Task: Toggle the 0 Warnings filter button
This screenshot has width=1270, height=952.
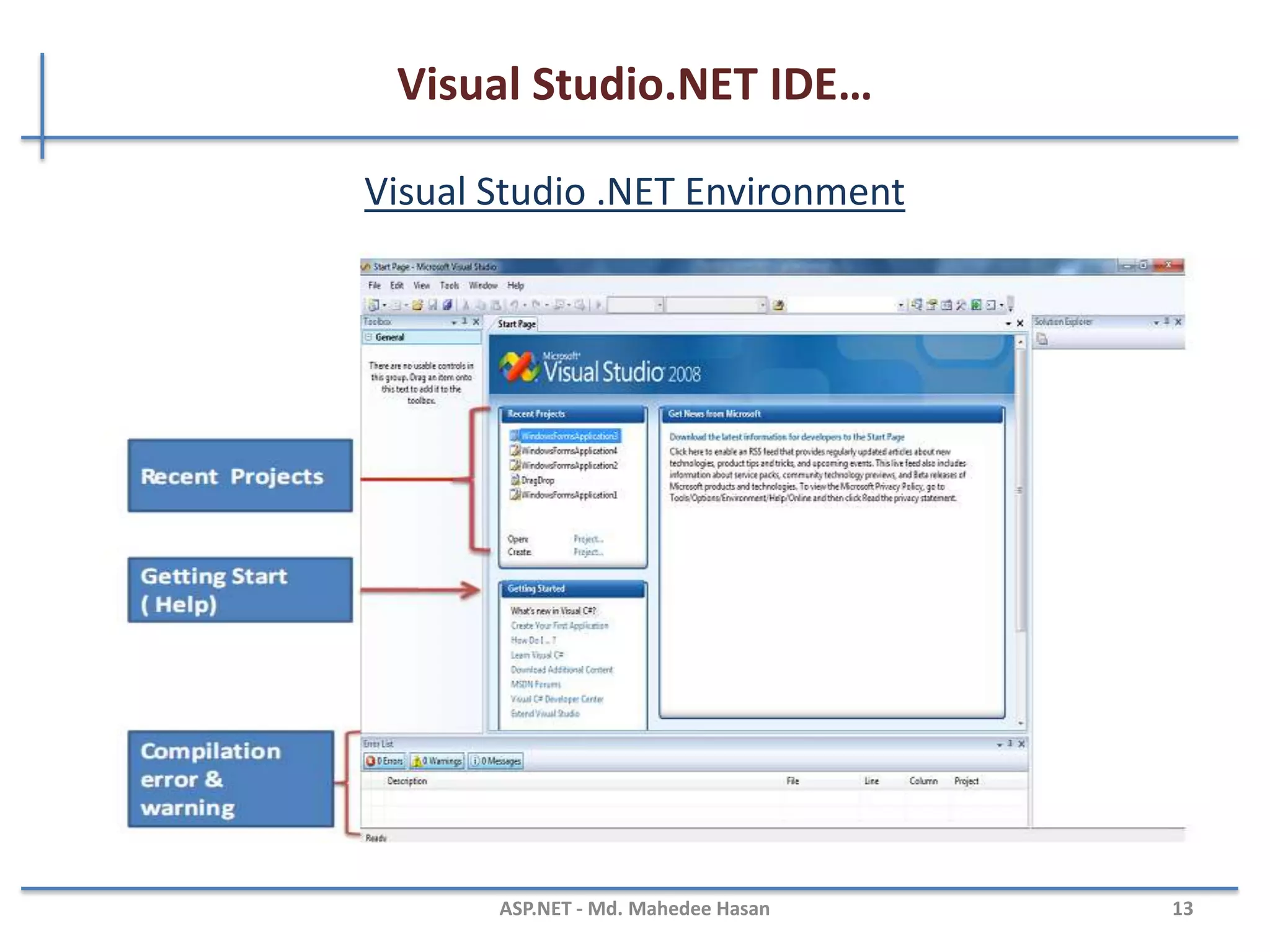Action: pos(438,761)
